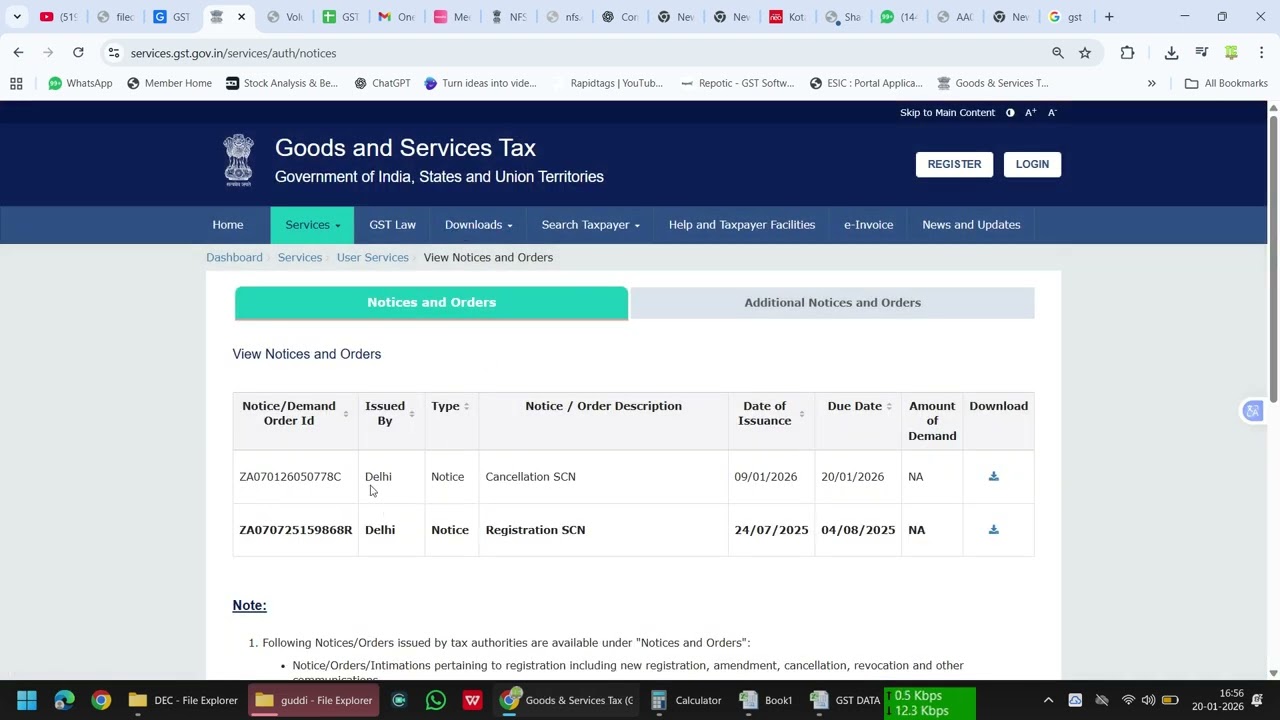Viewport: 1280px width, 720px height.
Task: Toggle the high contrast accessibility icon
Action: (x=1010, y=113)
